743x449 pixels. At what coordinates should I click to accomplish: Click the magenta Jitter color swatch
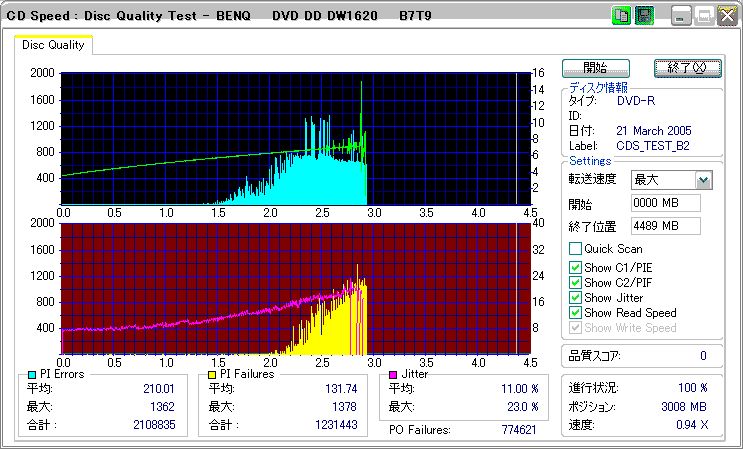coord(393,375)
